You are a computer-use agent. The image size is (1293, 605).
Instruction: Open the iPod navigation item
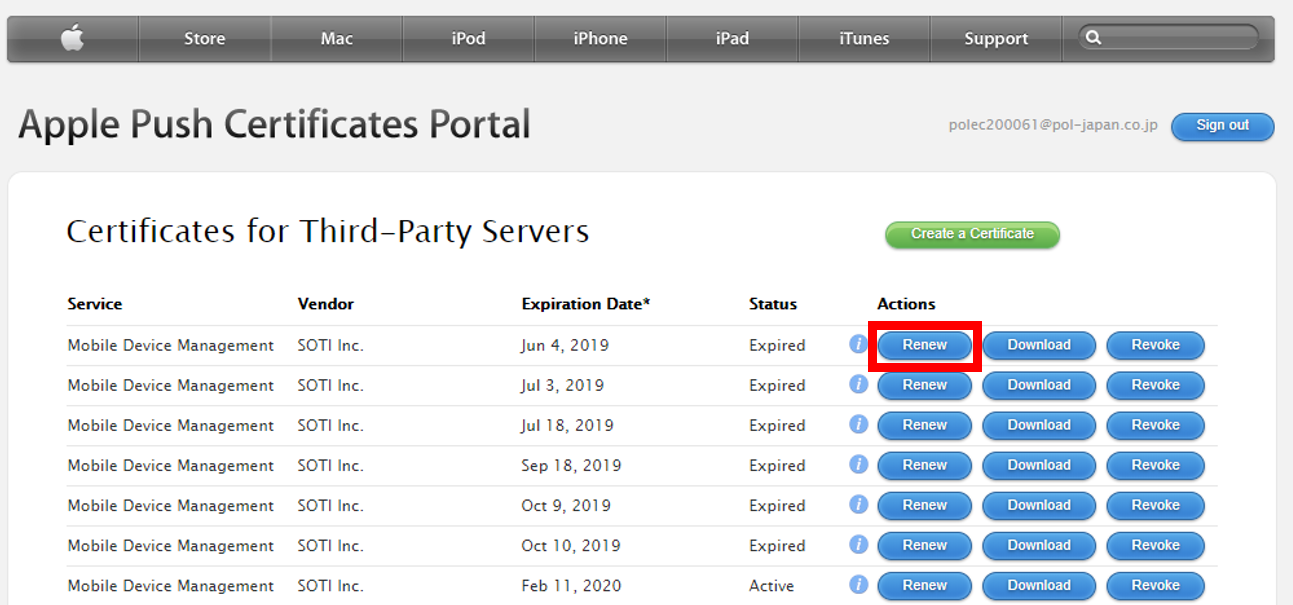pyautogui.click(x=468, y=39)
